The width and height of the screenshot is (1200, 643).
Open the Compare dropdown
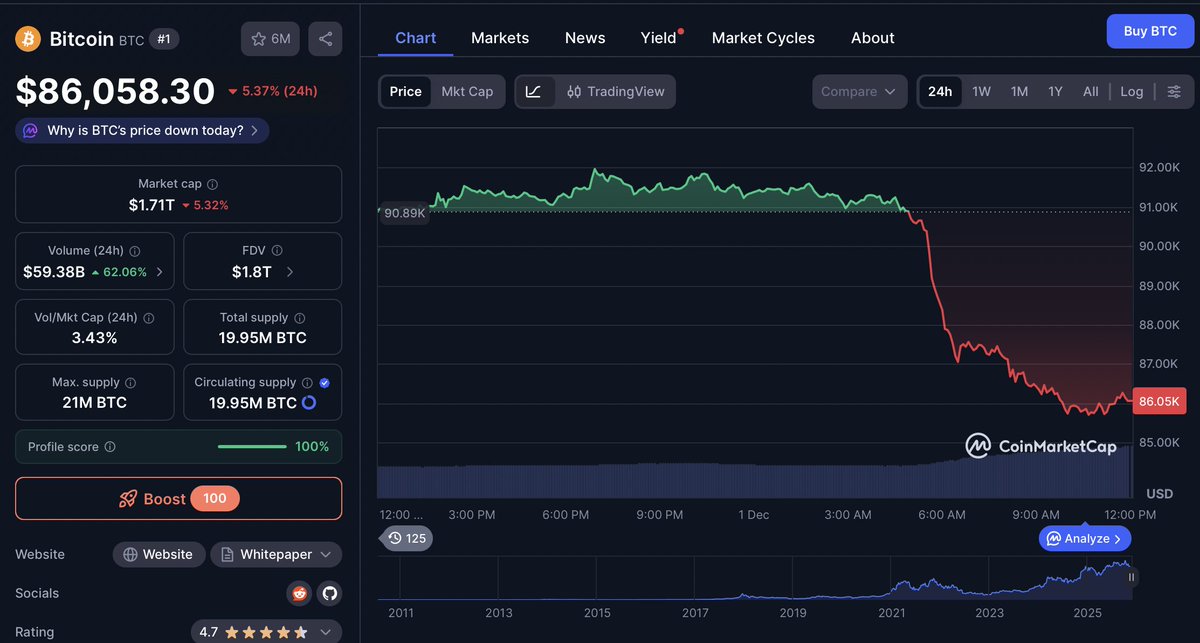(860, 91)
